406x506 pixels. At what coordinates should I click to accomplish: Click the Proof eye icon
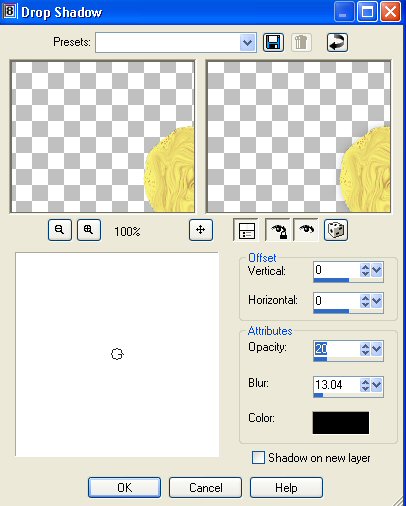pos(306,230)
